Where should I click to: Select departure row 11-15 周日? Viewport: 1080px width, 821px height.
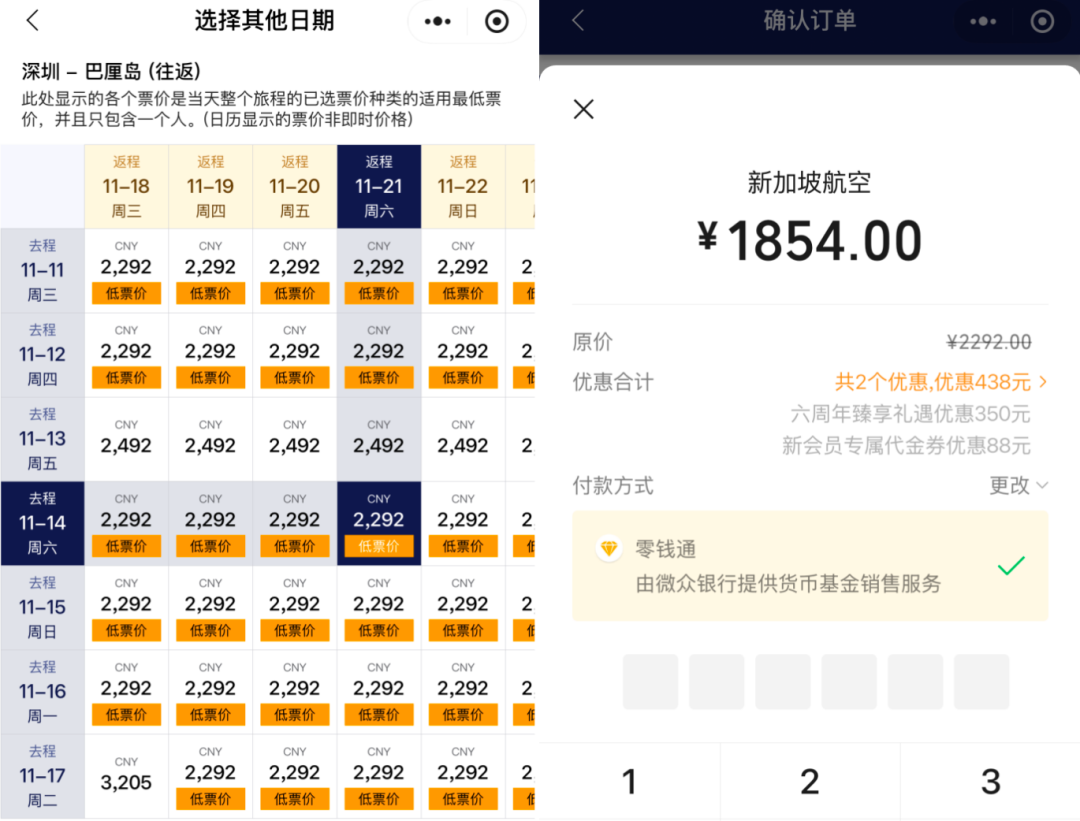point(42,607)
